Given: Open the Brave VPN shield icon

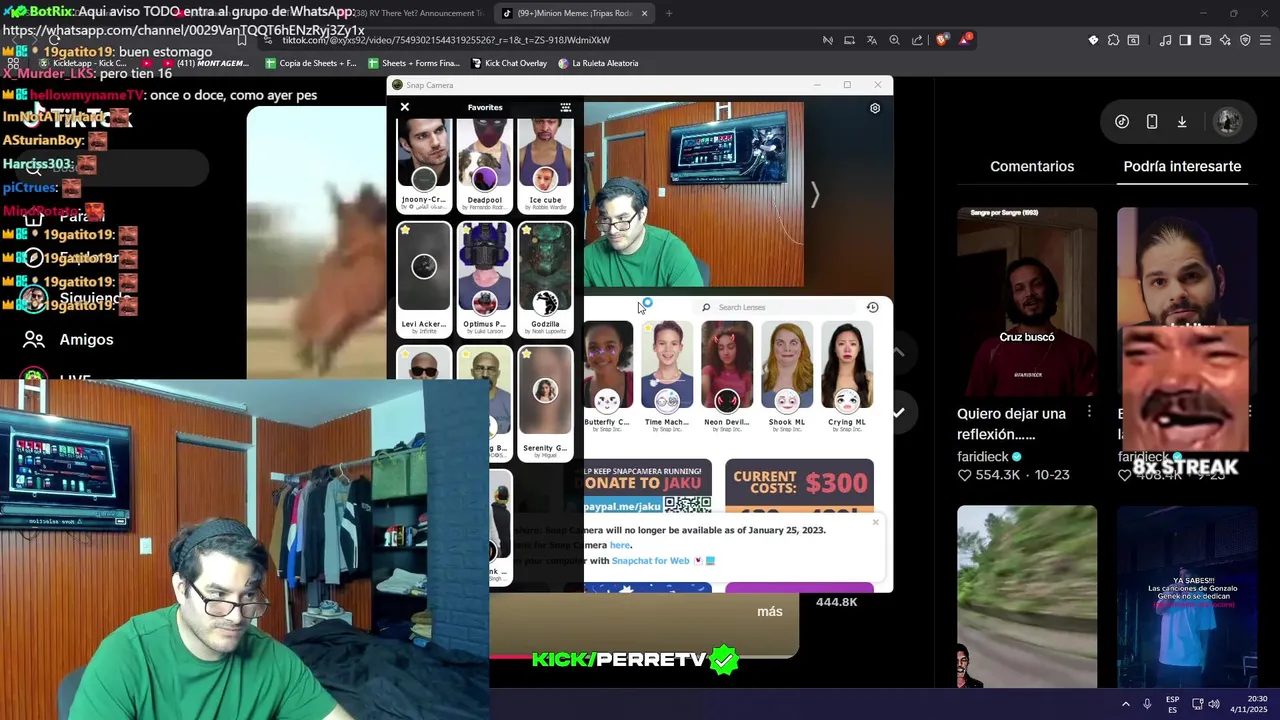Looking at the screenshot, I should click(1245, 40).
